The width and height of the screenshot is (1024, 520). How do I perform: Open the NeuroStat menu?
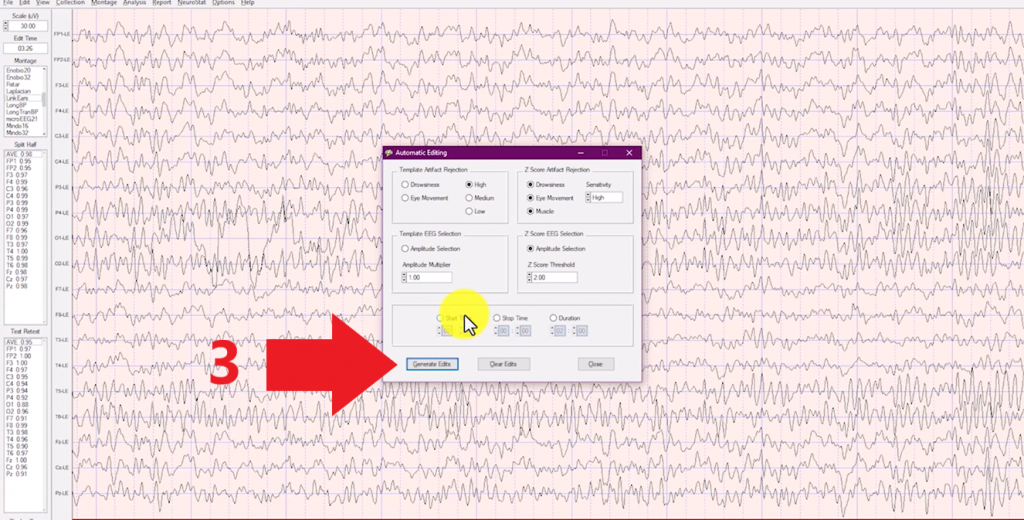click(x=191, y=3)
